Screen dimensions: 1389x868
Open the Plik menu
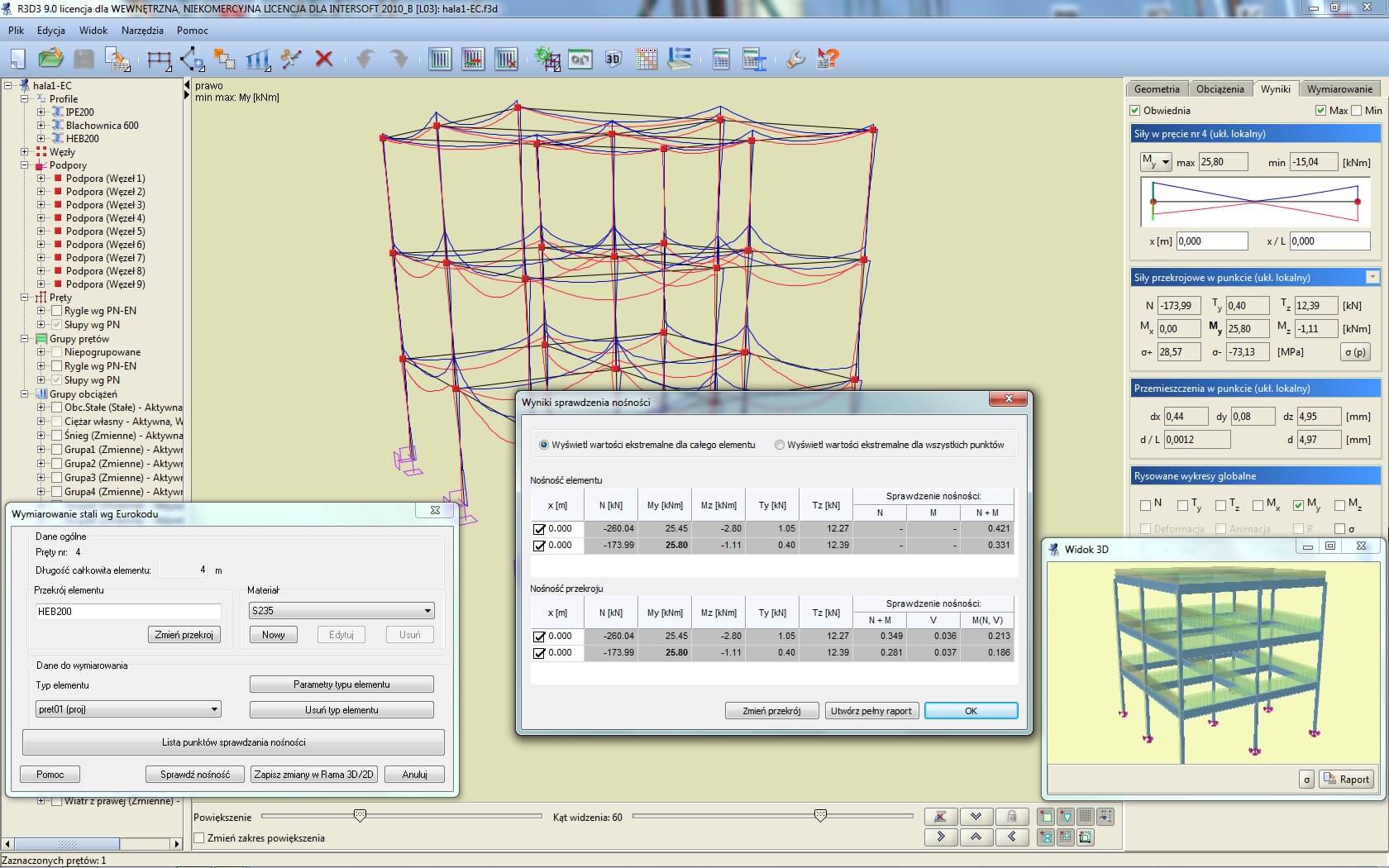point(17,30)
